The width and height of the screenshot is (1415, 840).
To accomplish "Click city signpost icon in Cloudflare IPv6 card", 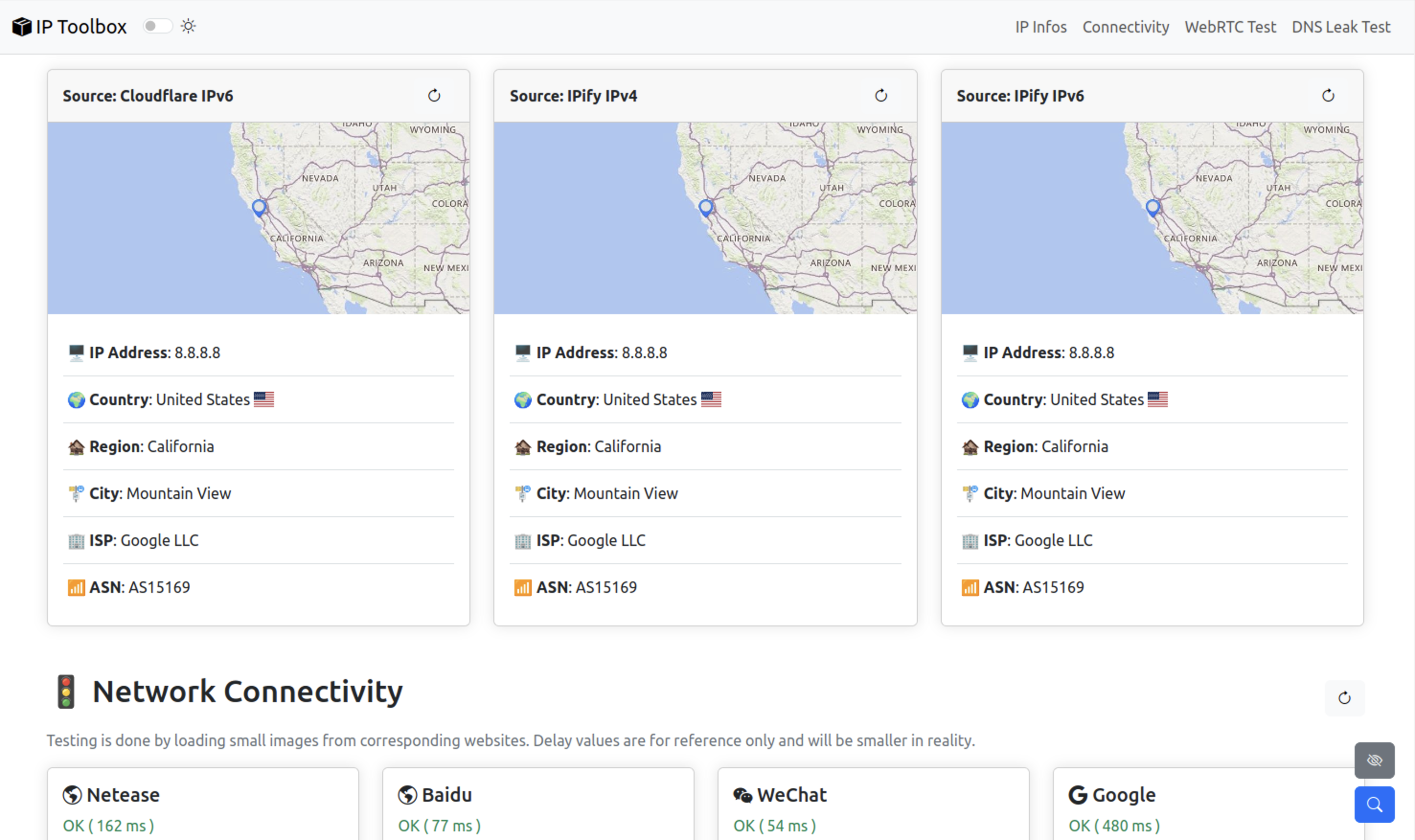I will tap(76, 494).
